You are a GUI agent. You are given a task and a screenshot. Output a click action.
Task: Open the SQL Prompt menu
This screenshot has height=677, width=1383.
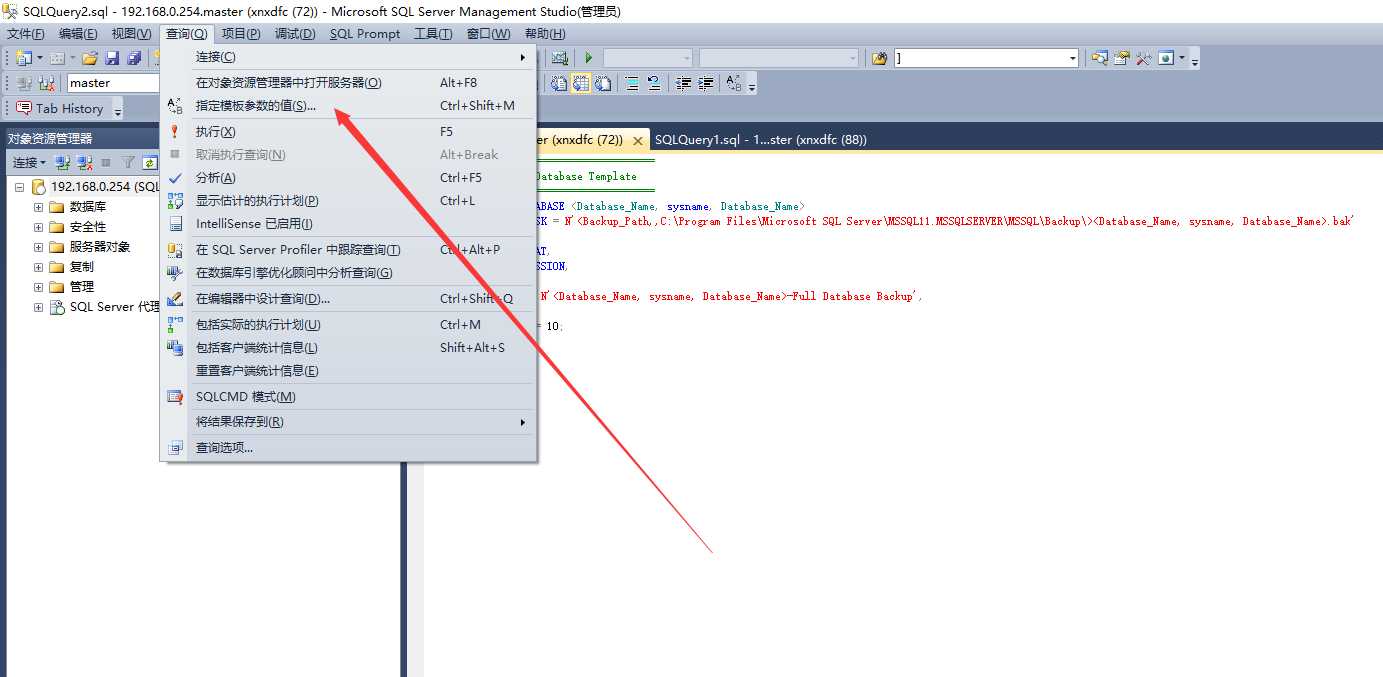pyautogui.click(x=365, y=34)
